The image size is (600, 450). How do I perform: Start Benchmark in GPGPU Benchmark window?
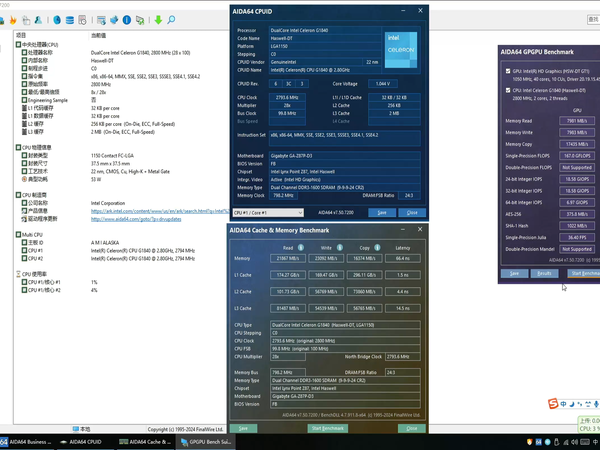click(x=584, y=273)
